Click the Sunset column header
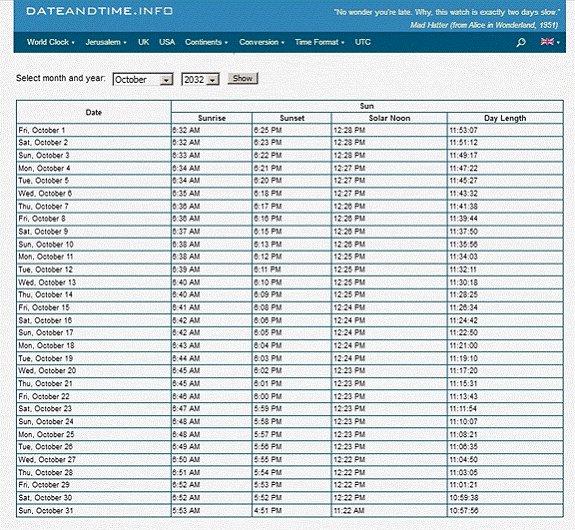The image size is (575, 530). pyautogui.click(x=292, y=118)
